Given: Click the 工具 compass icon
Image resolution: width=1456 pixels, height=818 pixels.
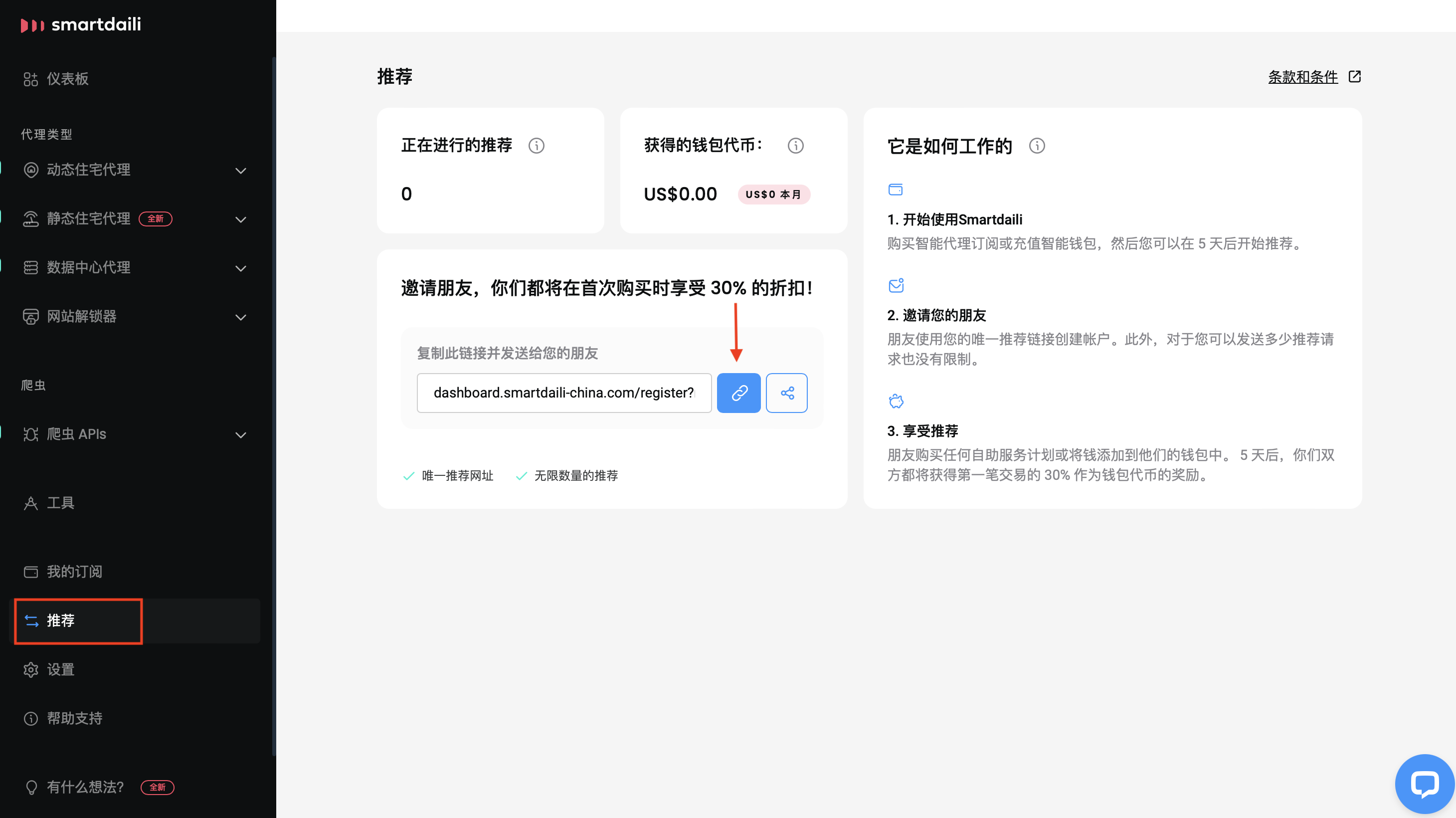Looking at the screenshot, I should click(x=30, y=503).
